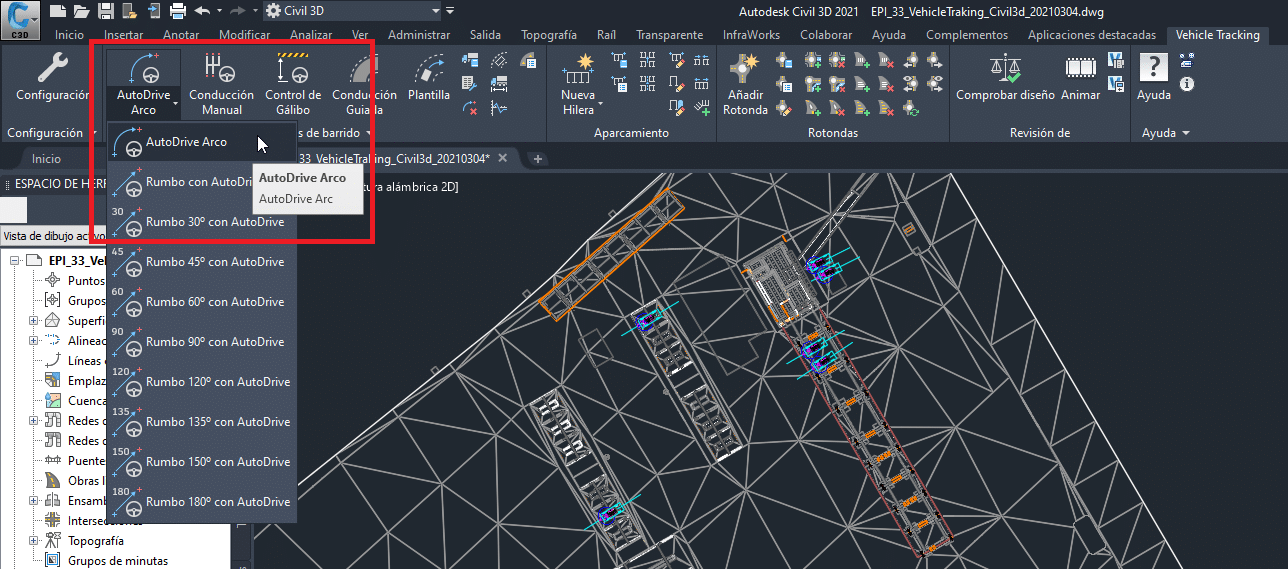The width and height of the screenshot is (1288, 569).
Task: Choose Rumbo 90º con AutoDrive
Action: 202,342
